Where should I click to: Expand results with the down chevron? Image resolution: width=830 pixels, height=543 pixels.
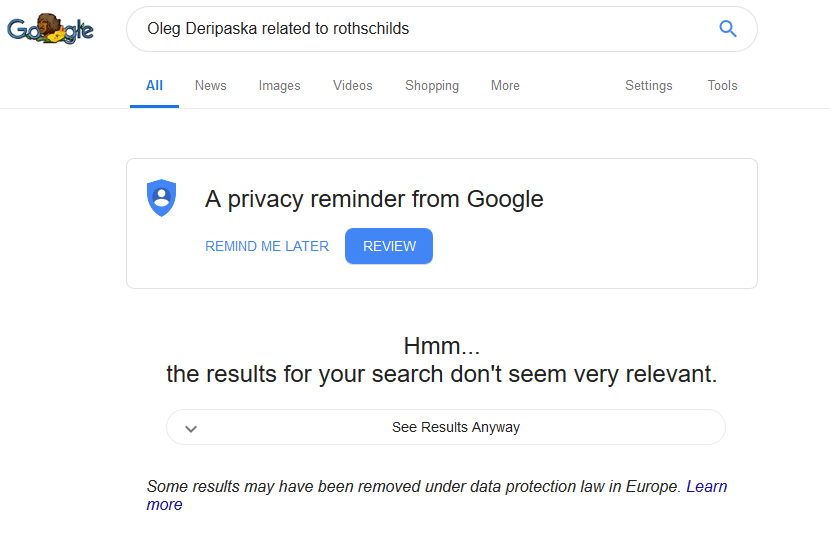tap(191, 428)
